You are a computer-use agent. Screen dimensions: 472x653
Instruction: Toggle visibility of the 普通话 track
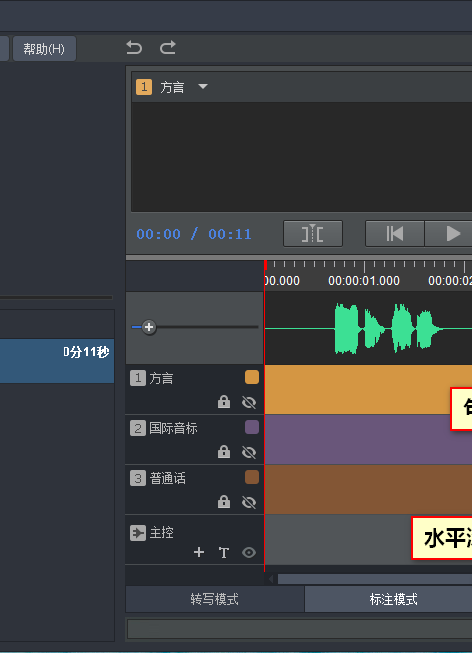point(249,502)
